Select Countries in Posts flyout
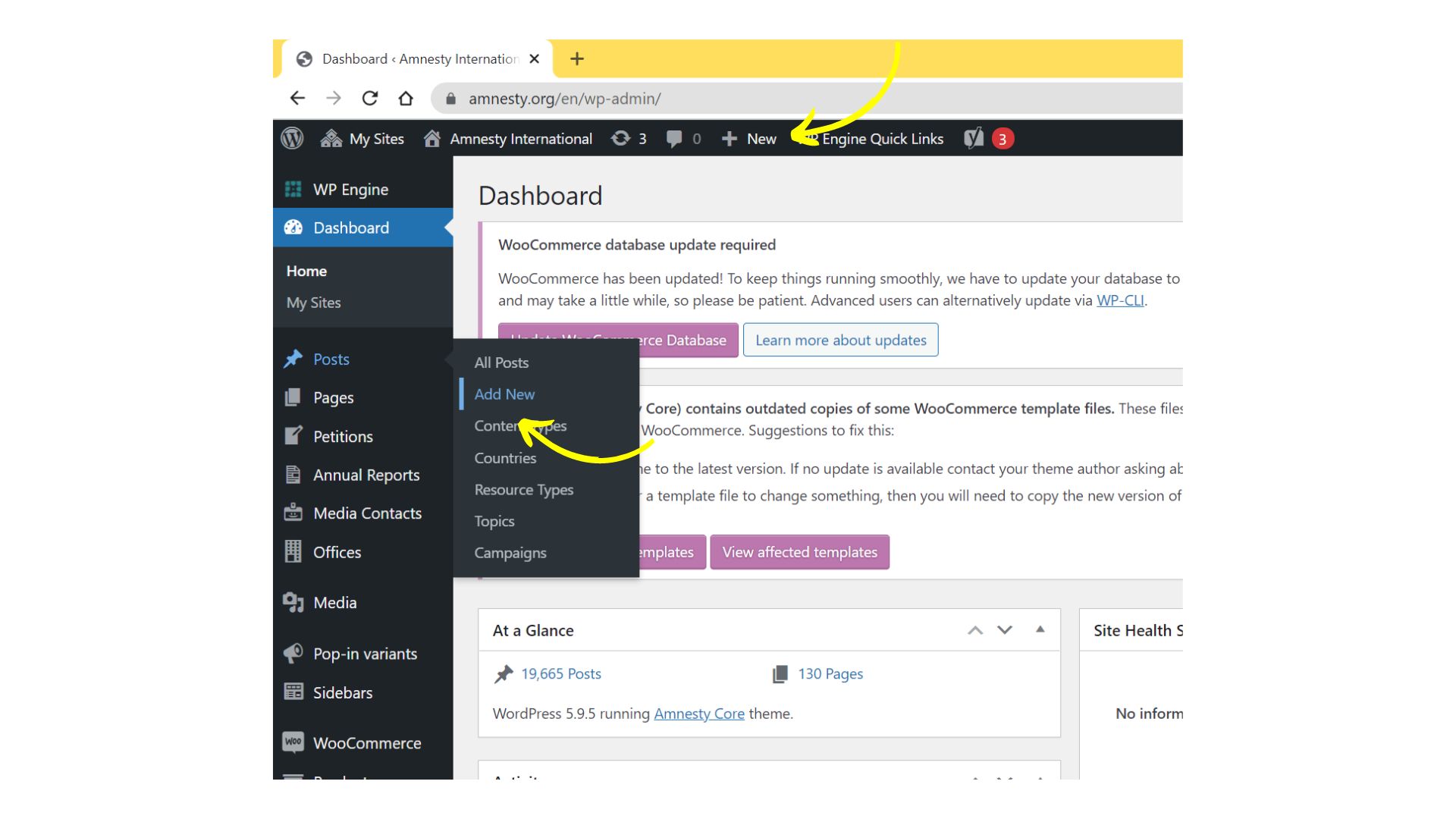Viewport: 1456px width, 819px height. point(505,458)
